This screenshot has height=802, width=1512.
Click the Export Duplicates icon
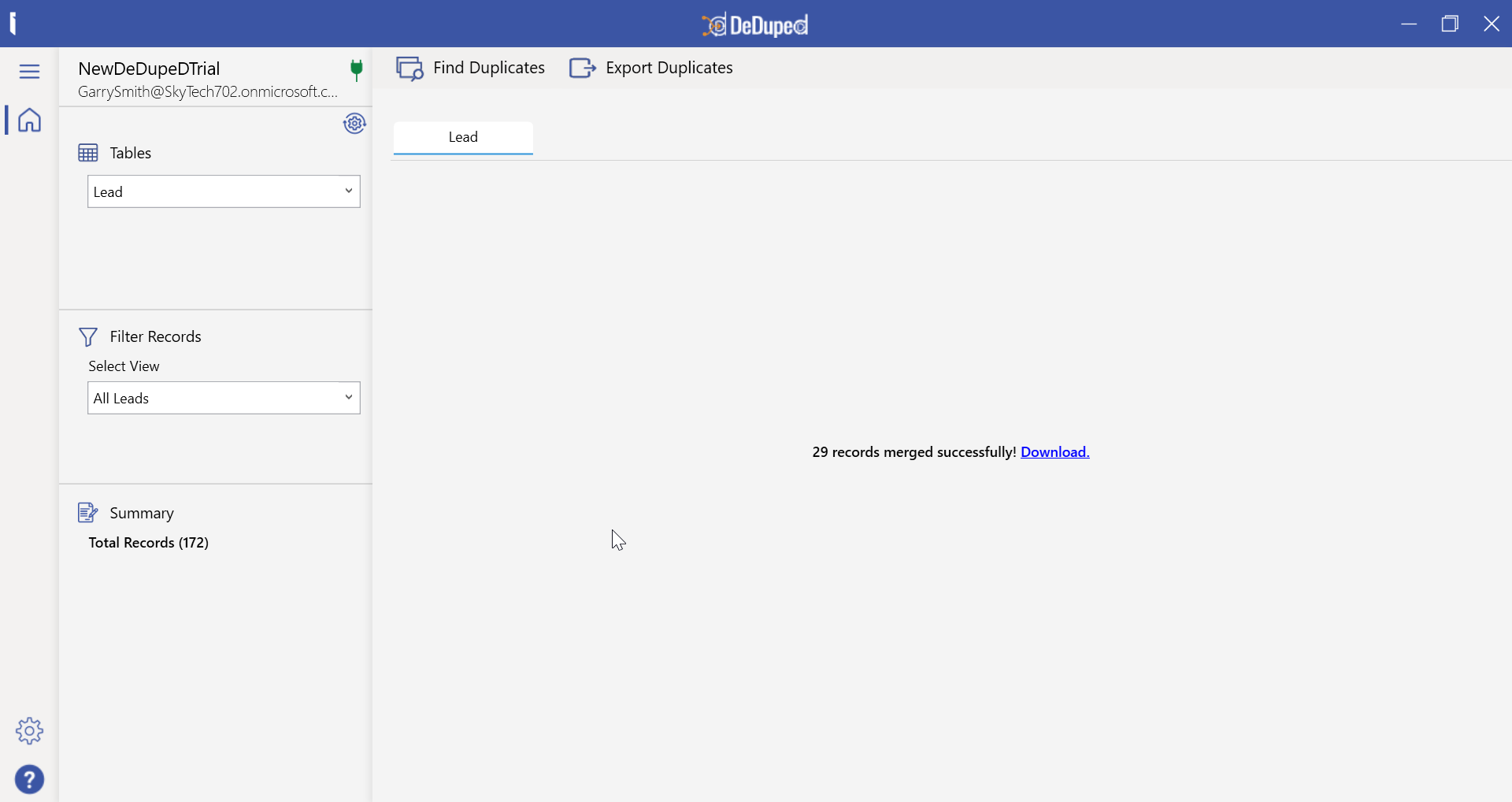tap(583, 69)
